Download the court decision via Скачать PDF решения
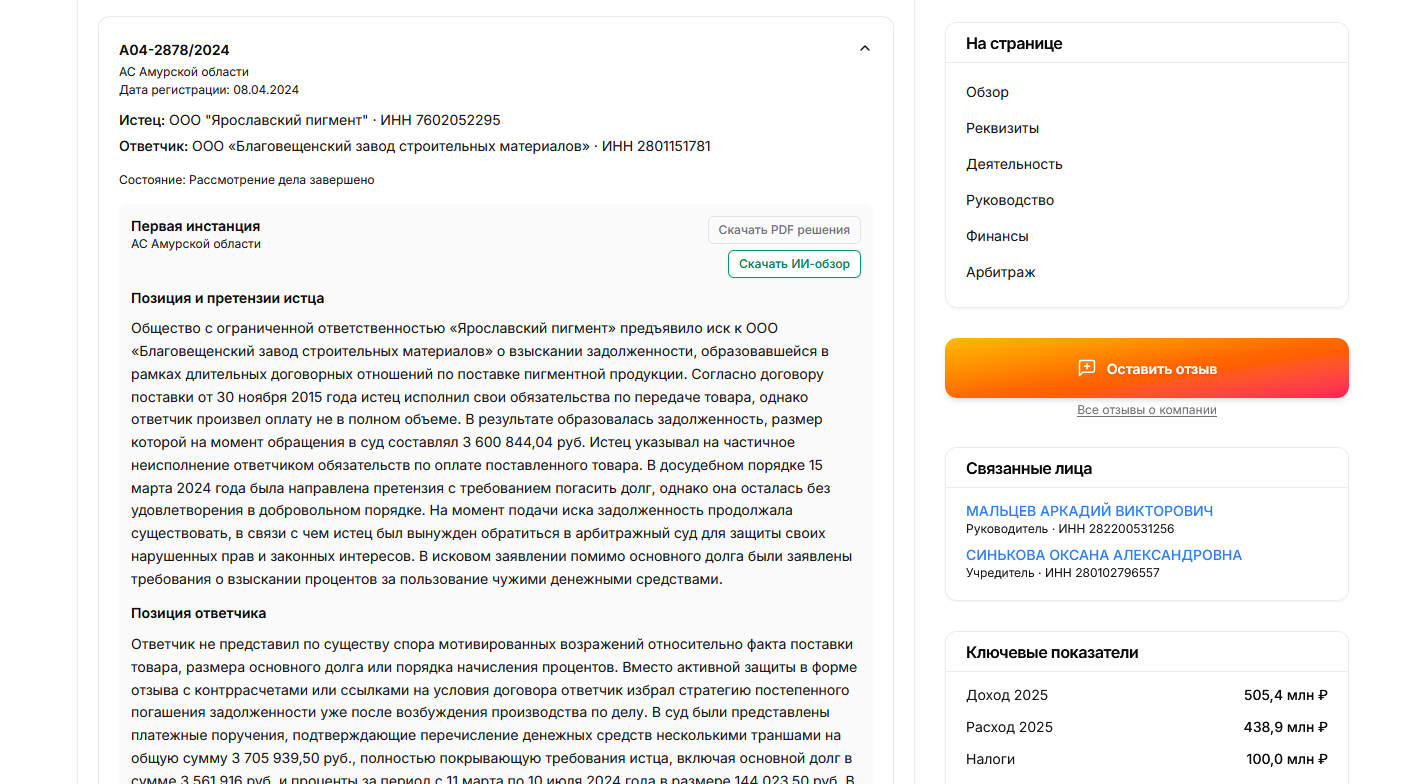 [x=784, y=230]
